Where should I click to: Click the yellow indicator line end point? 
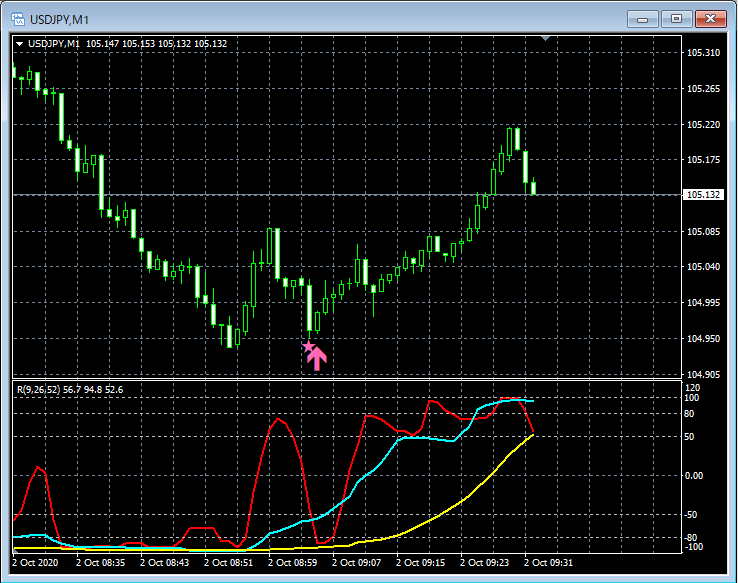(x=532, y=435)
